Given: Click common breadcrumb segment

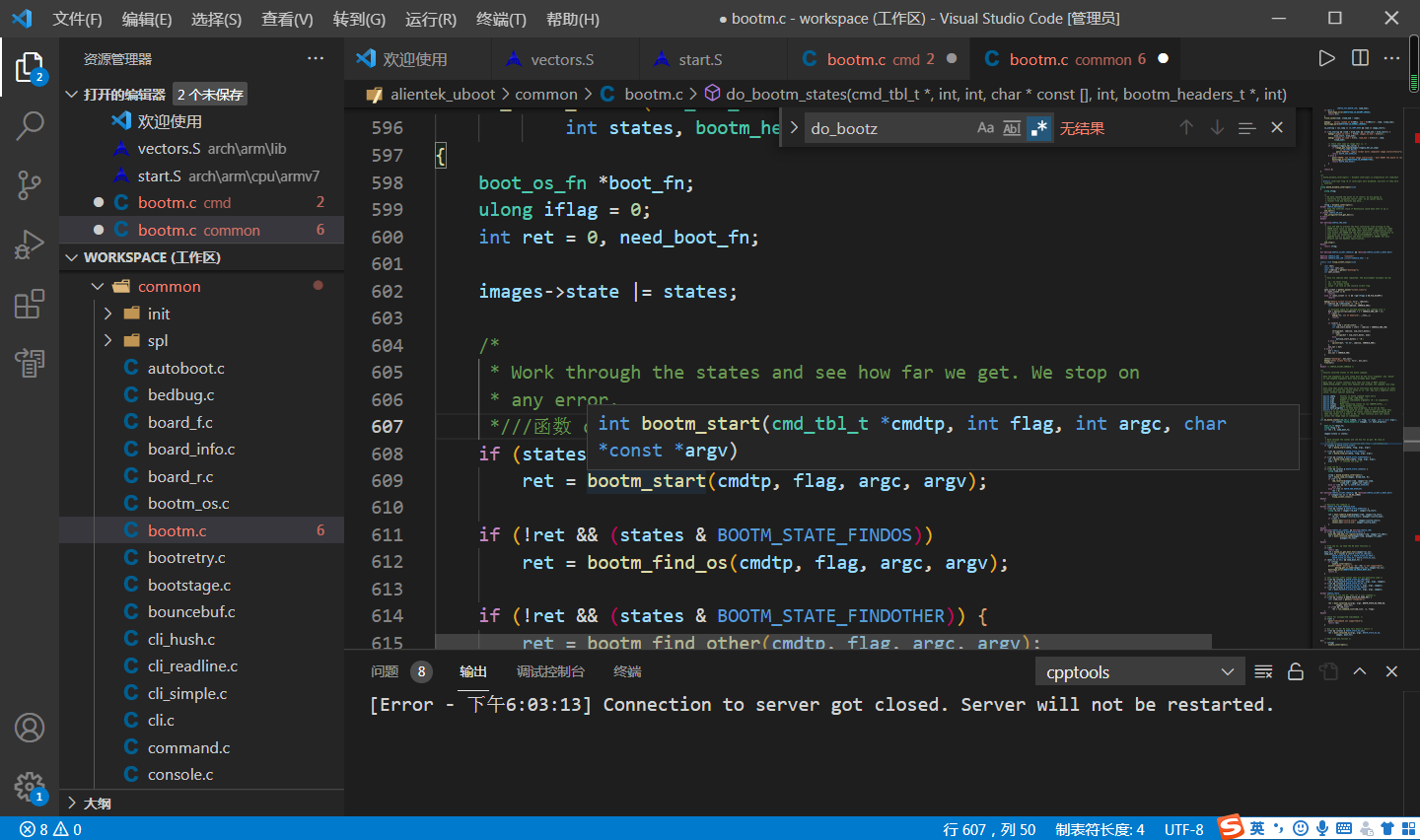Looking at the screenshot, I should pyautogui.click(x=546, y=95).
